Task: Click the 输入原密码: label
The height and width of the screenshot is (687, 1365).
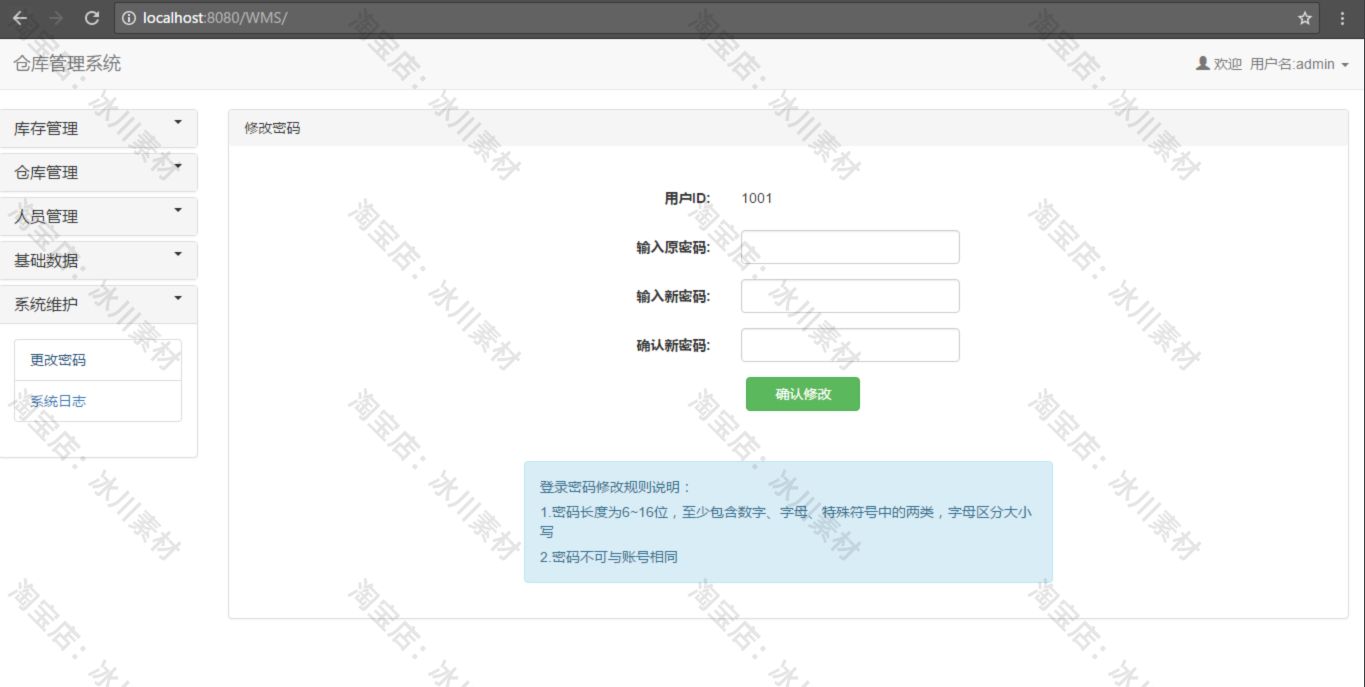Action: pyautogui.click(x=673, y=247)
